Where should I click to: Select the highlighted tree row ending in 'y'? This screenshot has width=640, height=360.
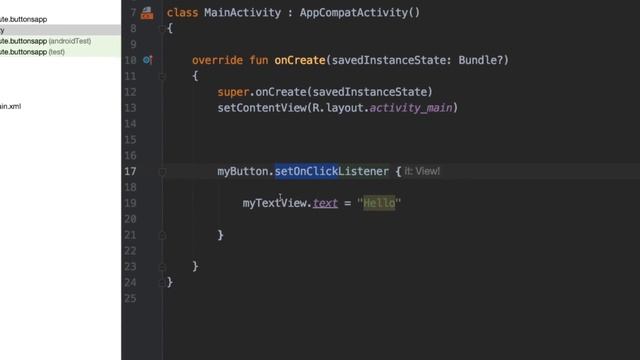pos(60,30)
